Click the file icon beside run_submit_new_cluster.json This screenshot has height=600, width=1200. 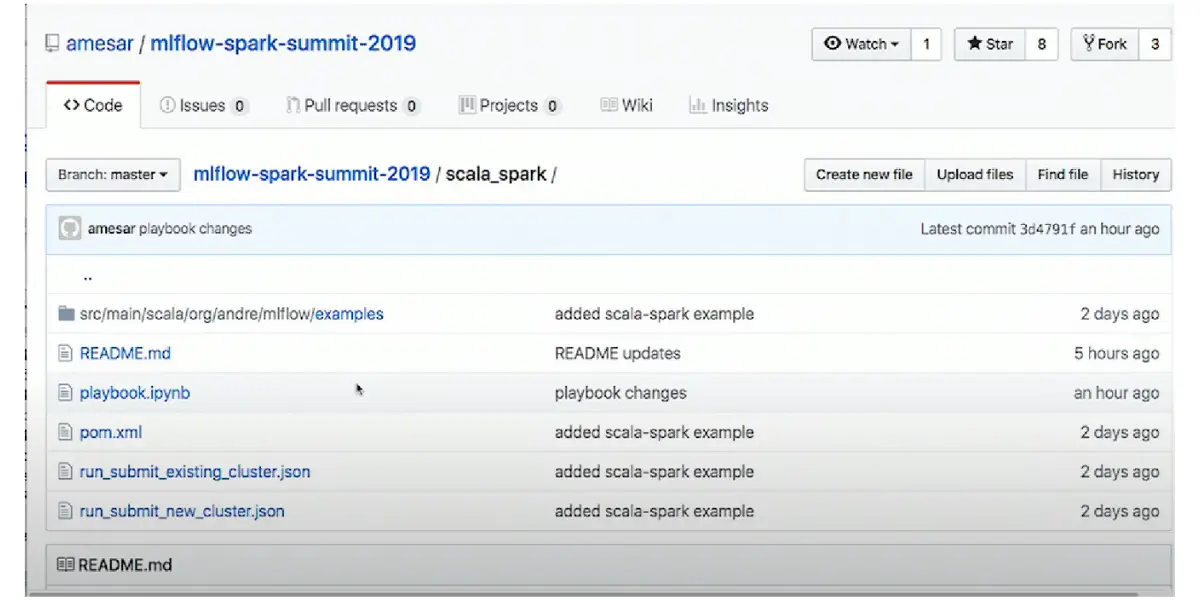click(x=66, y=511)
